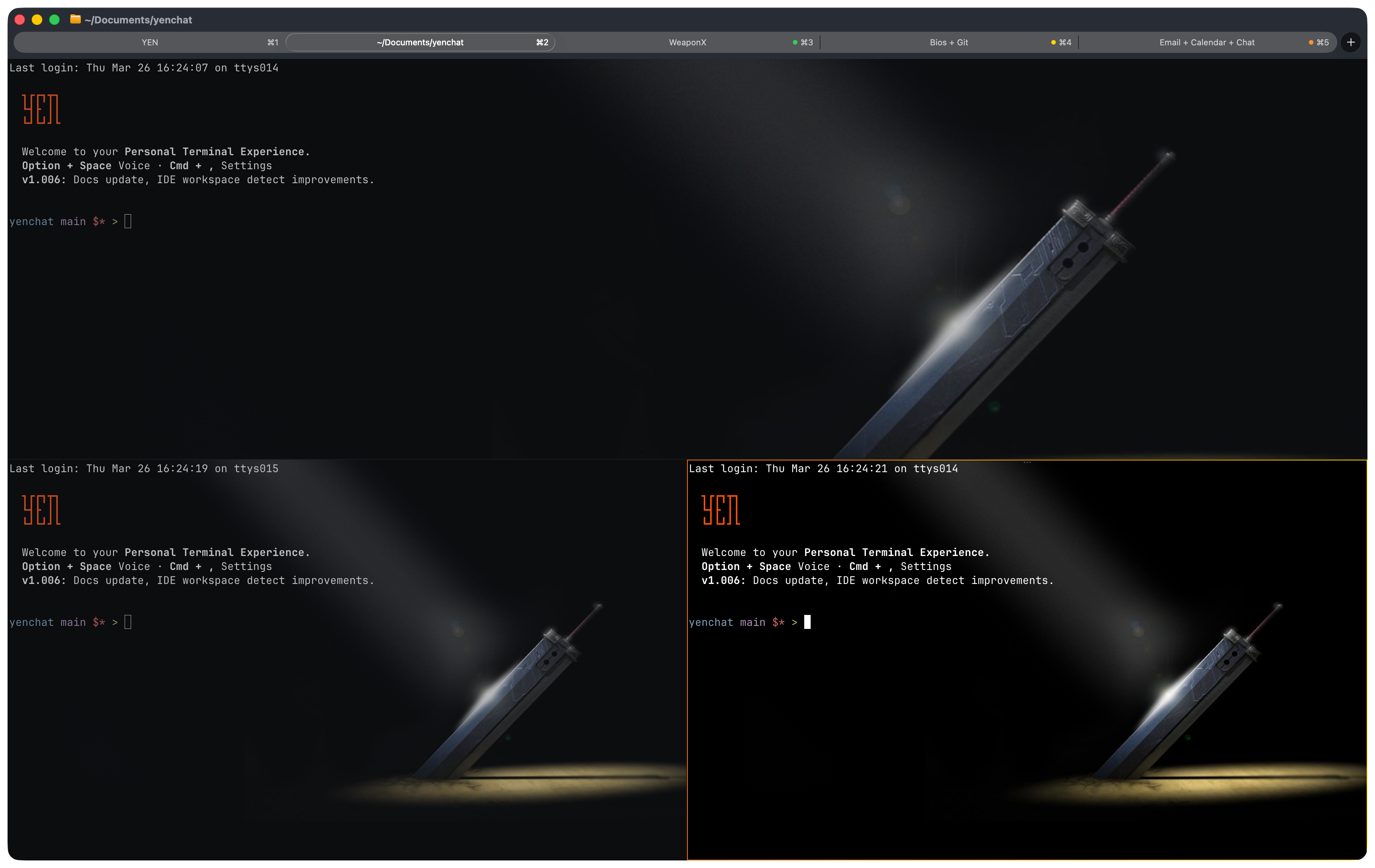
Task: Open the Bios + Git tab
Action: [949, 42]
